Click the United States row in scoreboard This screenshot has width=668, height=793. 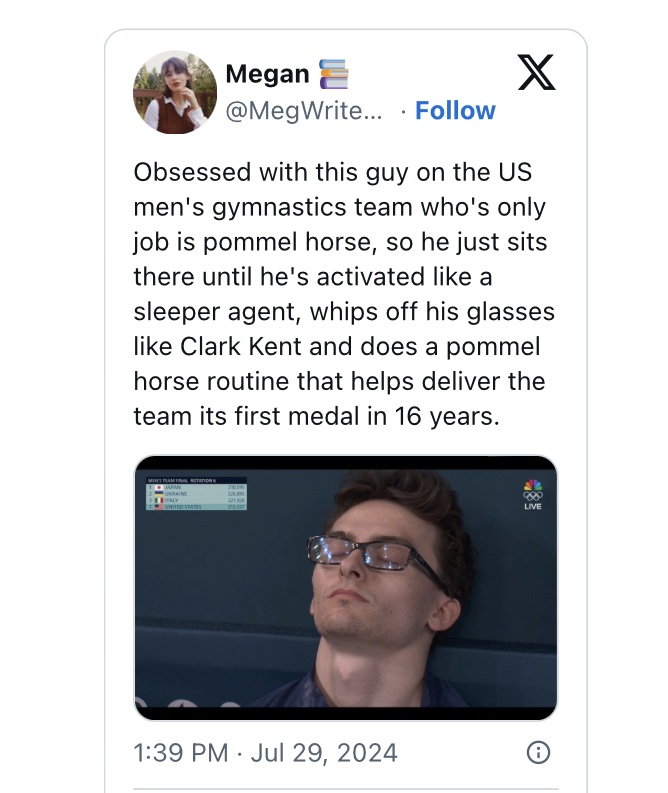pyautogui.click(x=196, y=506)
